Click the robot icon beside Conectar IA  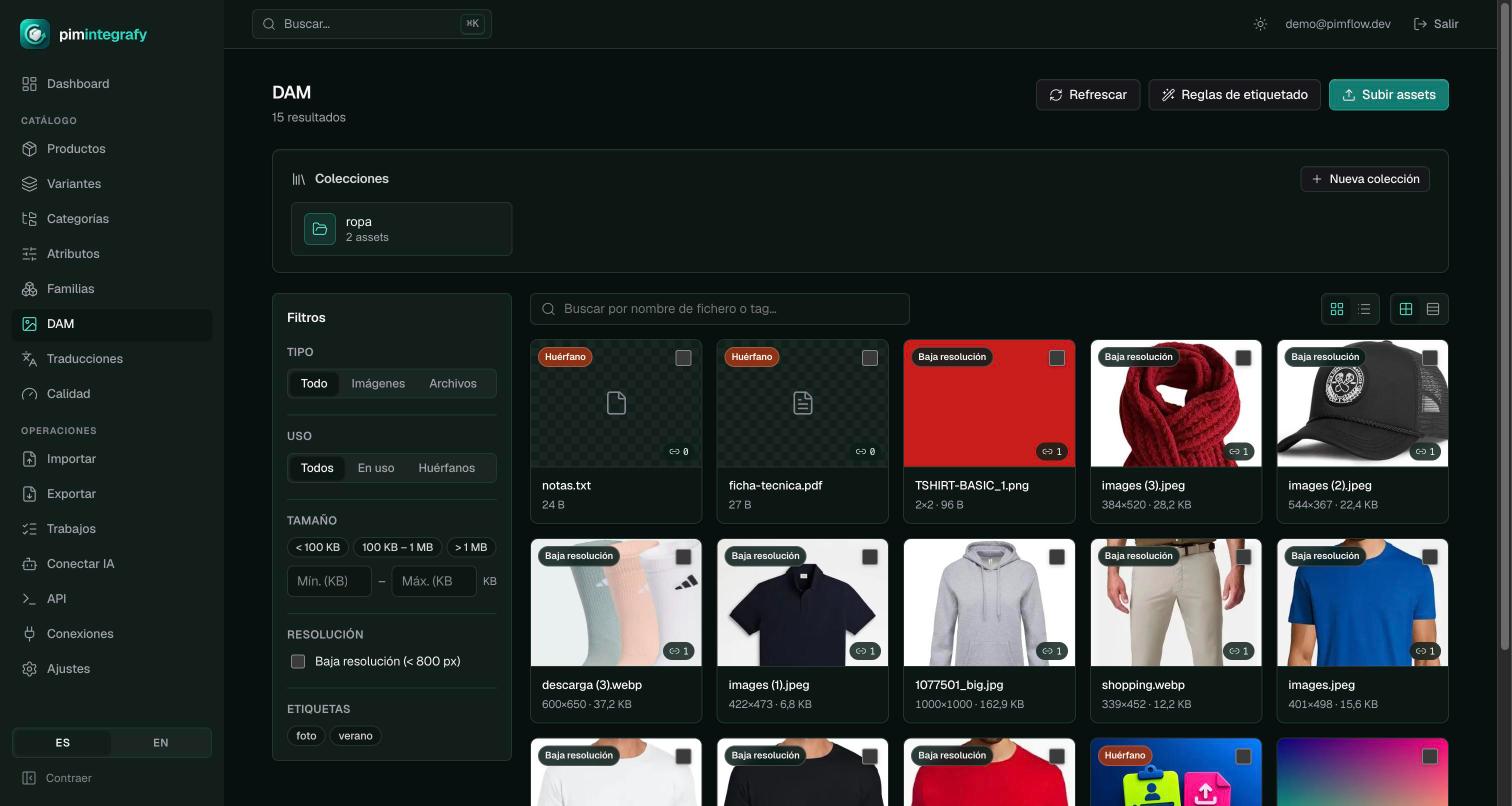click(29, 564)
